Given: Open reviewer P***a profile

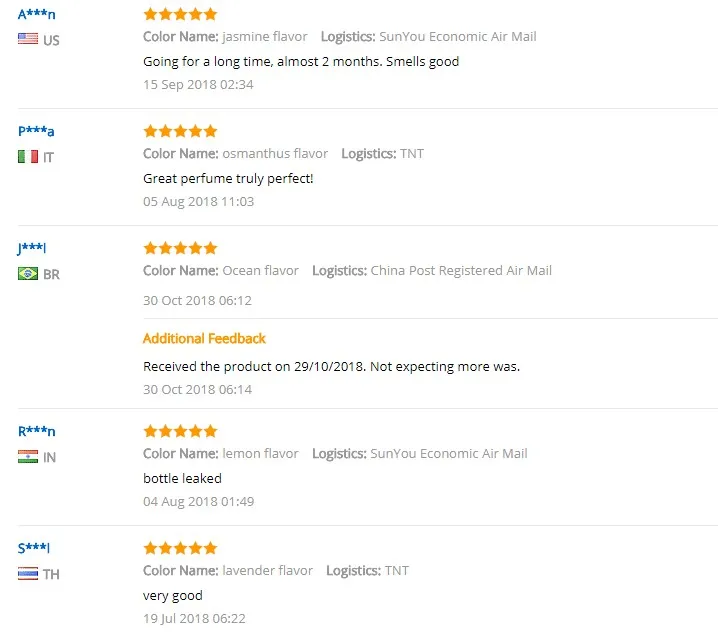Looking at the screenshot, I should pos(36,131).
